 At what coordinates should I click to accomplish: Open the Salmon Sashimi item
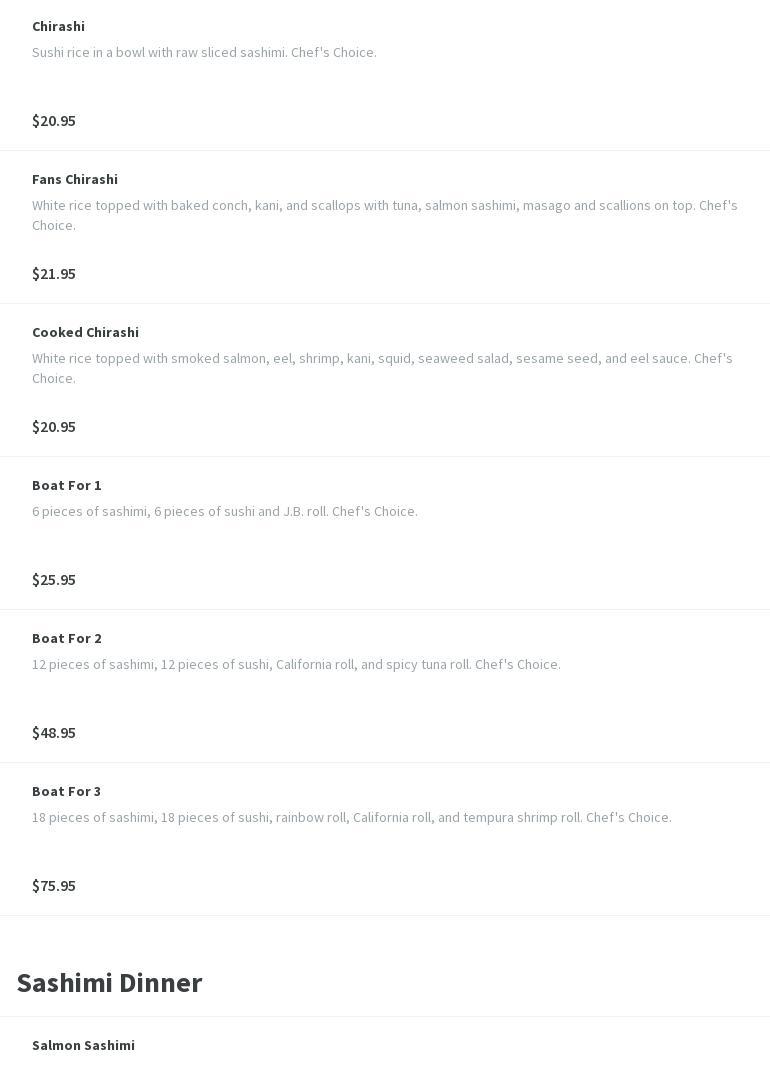(83, 1045)
